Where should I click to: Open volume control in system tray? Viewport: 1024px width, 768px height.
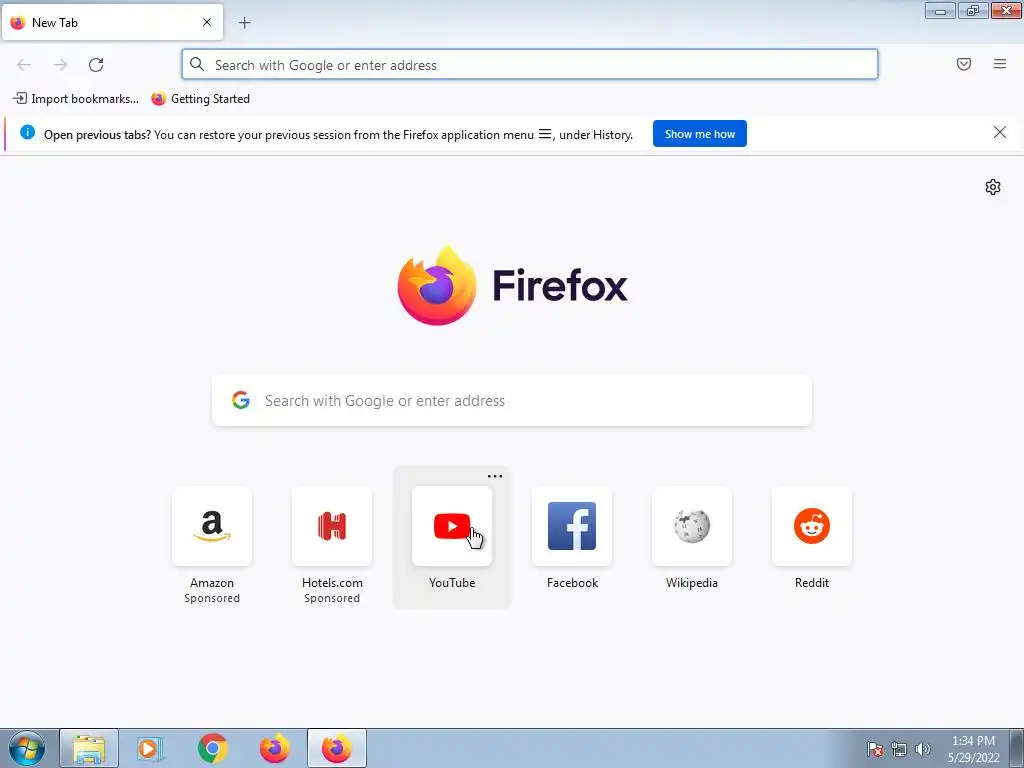coord(922,749)
